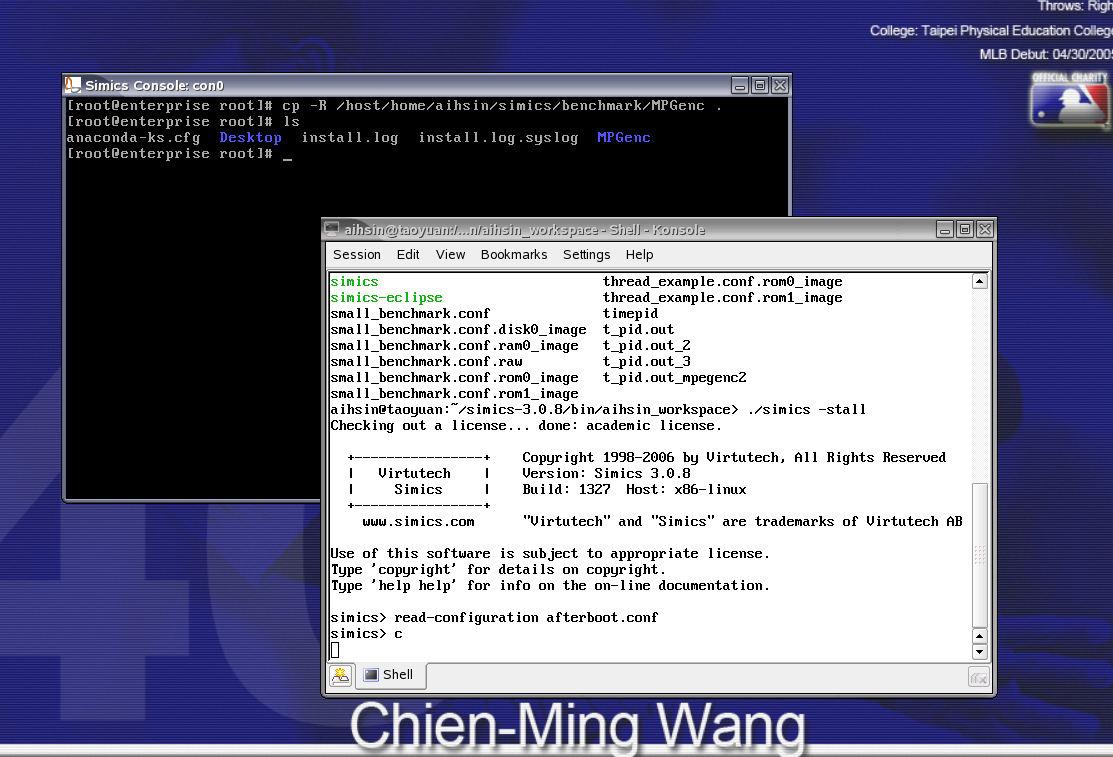Minimize the Konsole window
Image resolution: width=1113 pixels, height=757 pixels.
pos(944,229)
